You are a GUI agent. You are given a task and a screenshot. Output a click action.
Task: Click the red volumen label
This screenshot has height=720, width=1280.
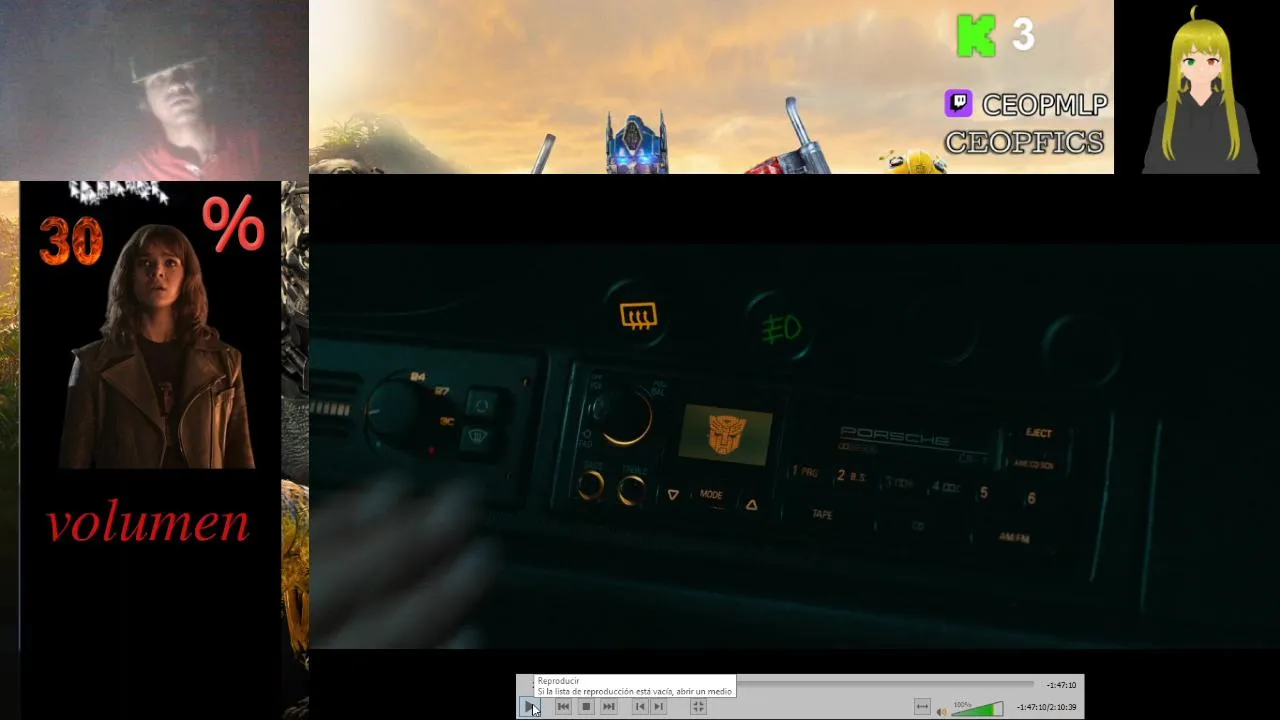(148, 523)
